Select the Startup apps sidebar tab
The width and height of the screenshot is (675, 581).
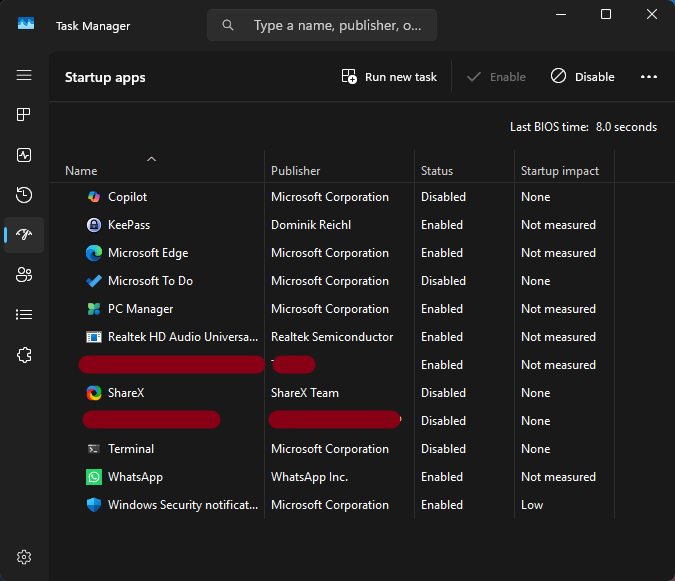point(24,235)
